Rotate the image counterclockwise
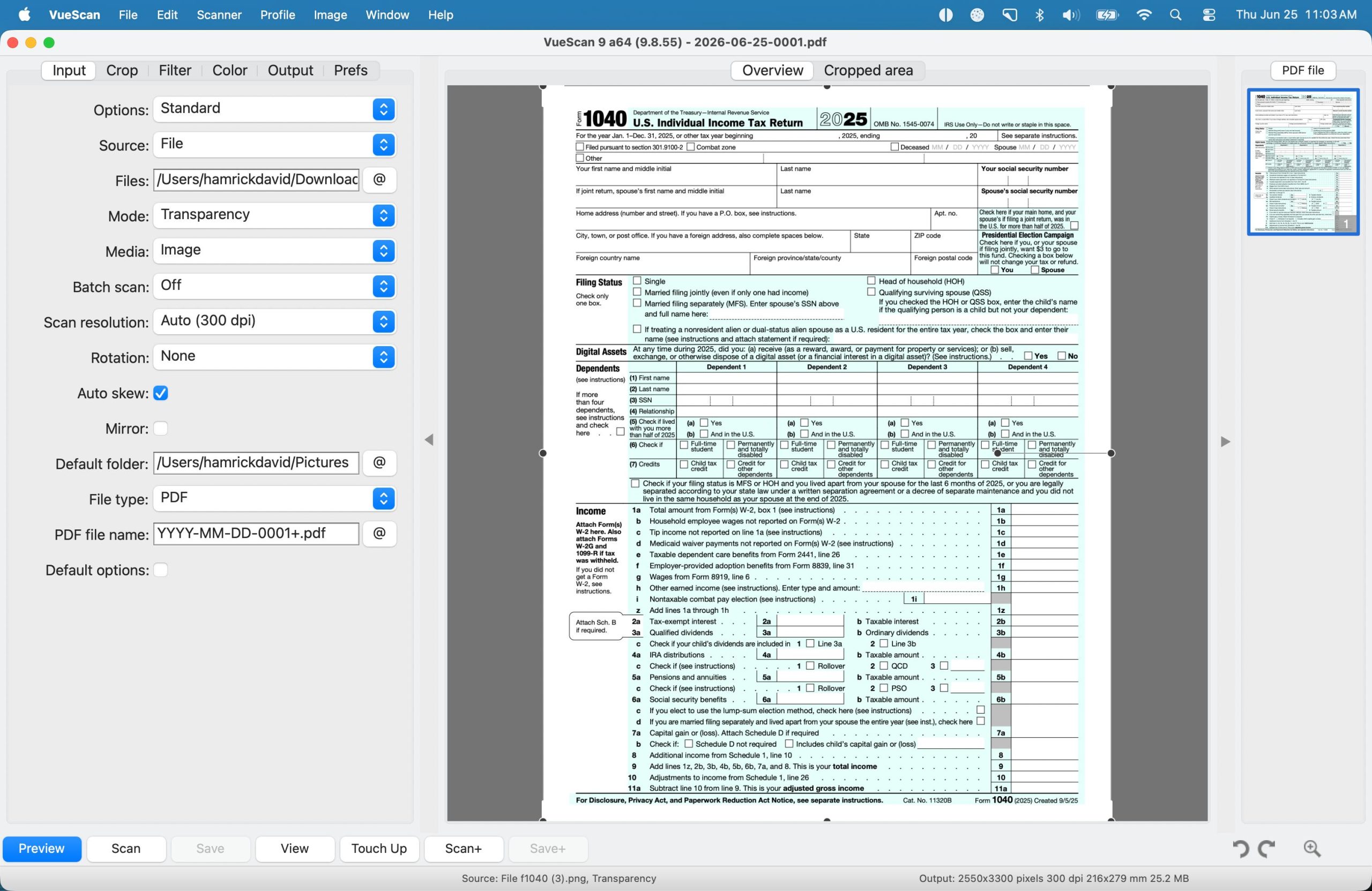The width and height of the screenshot is (1372, 891). (x=1241, y=848)
